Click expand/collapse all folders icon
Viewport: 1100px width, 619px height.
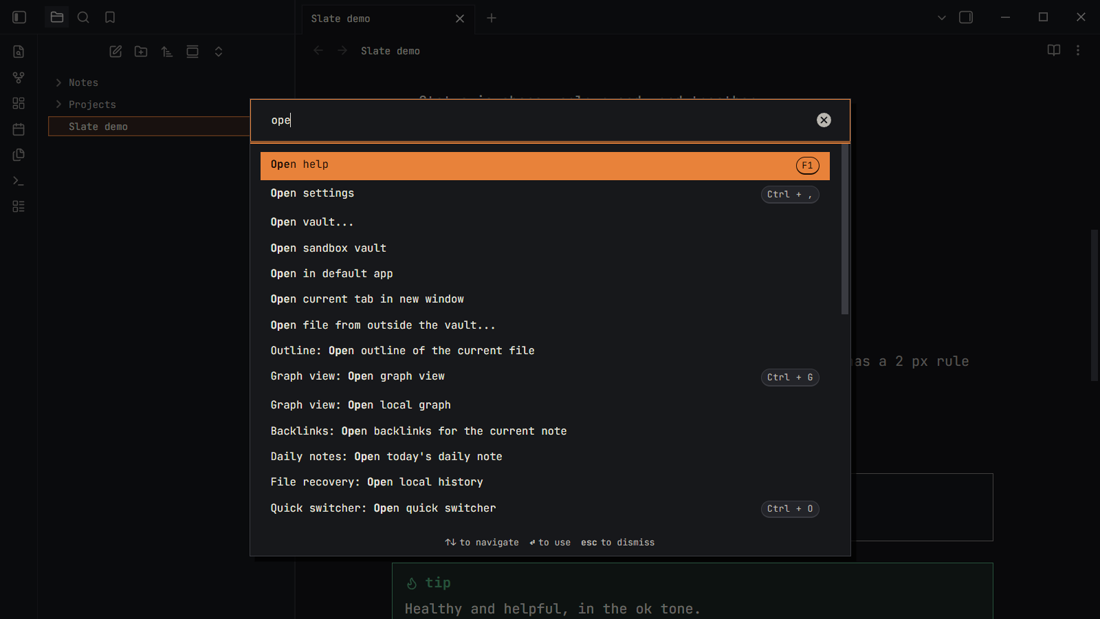tap(219, 51)
